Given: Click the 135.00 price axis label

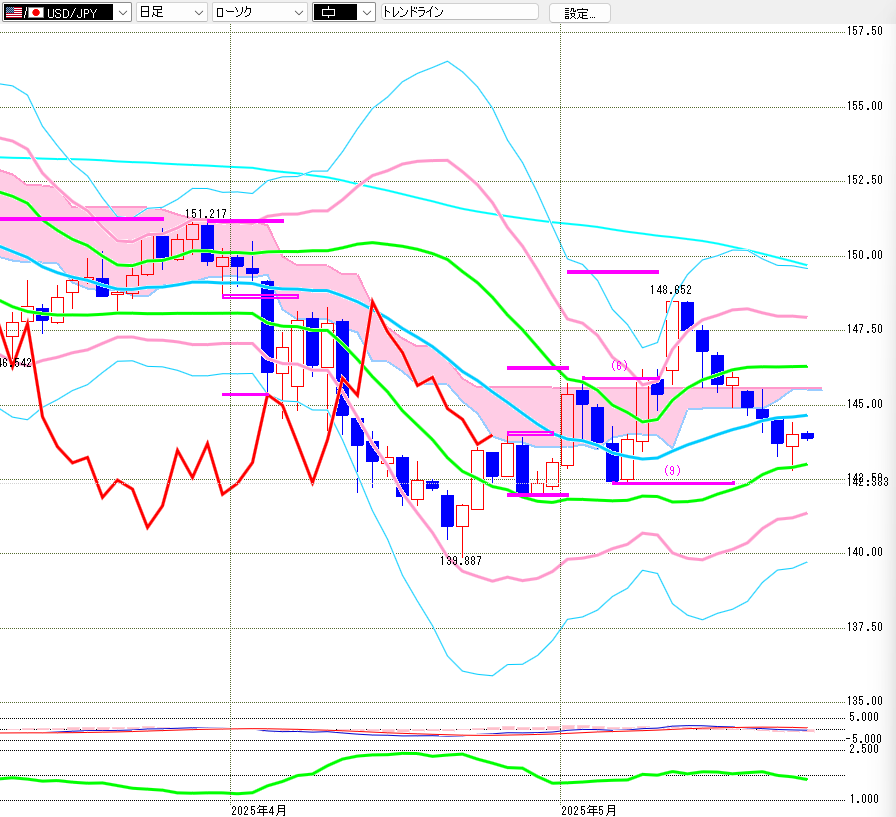Looking at the screenshot, I should (865, 701).
